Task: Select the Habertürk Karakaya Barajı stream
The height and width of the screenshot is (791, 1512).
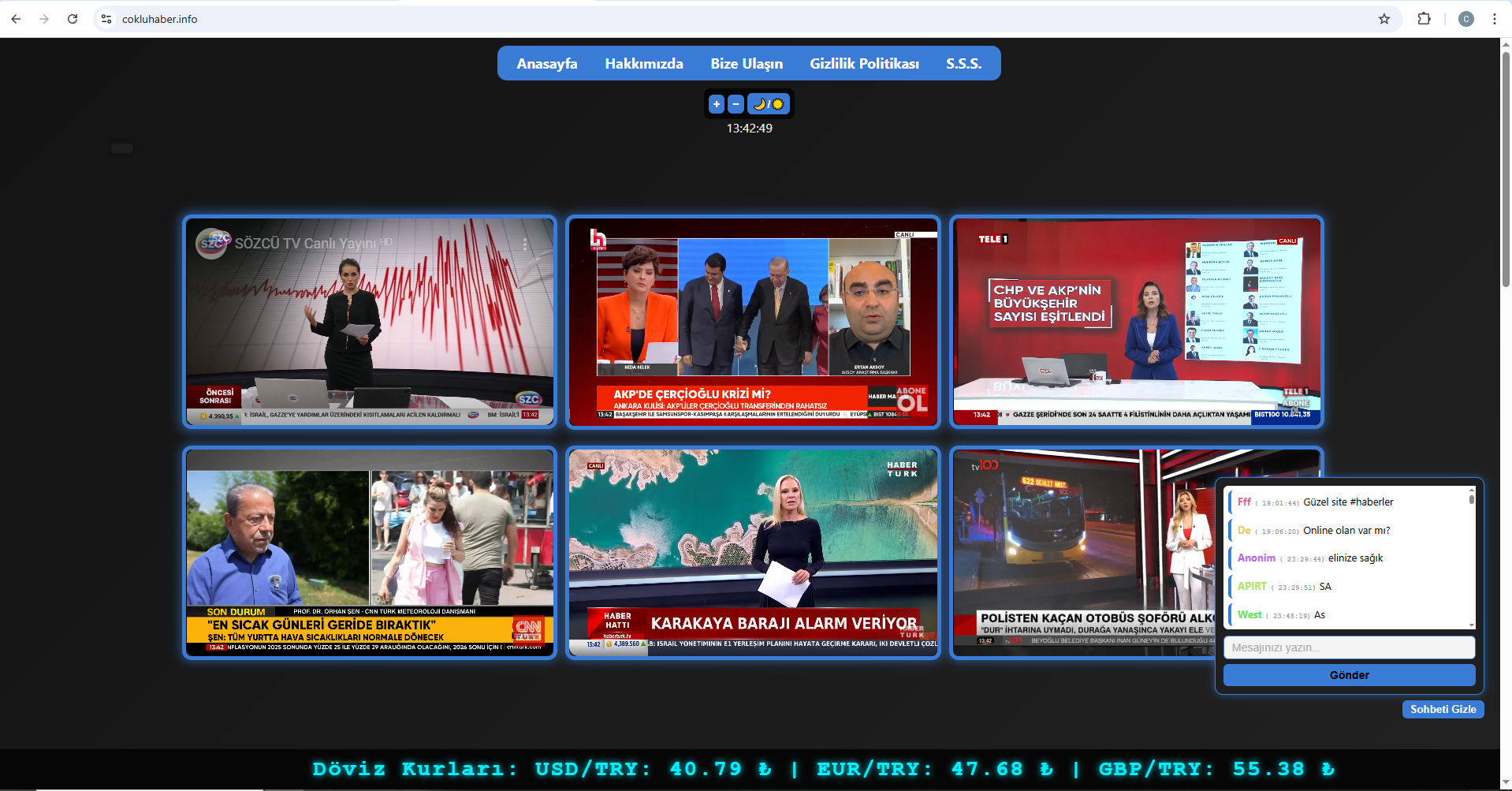Action: (753, 553)
